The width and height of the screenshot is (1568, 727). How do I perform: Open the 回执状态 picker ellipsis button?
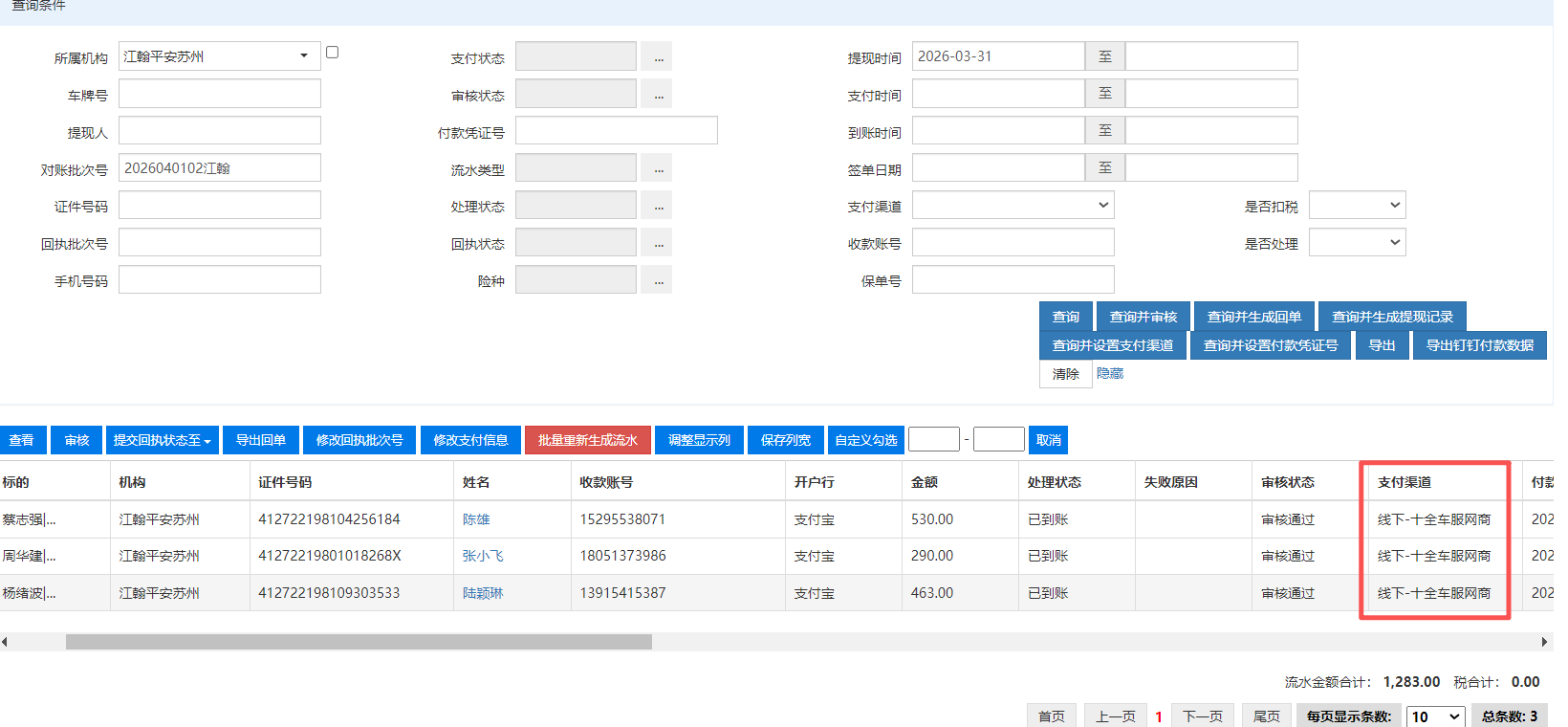pyautogui.click(x=656, y=243)
